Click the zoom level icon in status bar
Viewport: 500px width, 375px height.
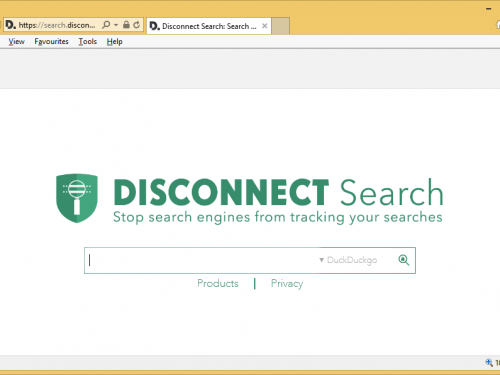(489, 362)
